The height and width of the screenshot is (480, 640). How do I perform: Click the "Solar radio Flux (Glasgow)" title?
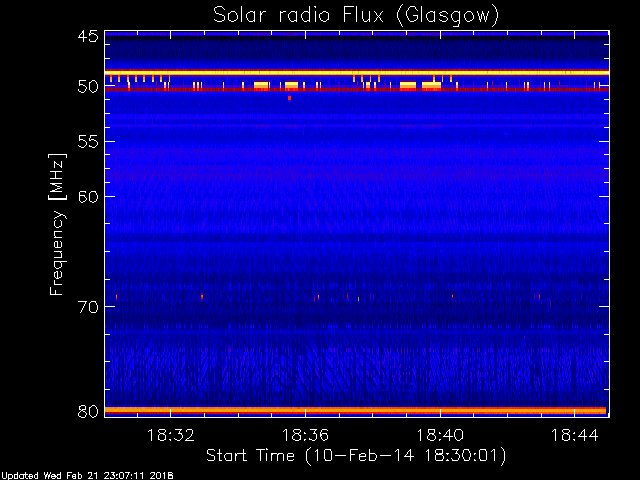[356, 16]
